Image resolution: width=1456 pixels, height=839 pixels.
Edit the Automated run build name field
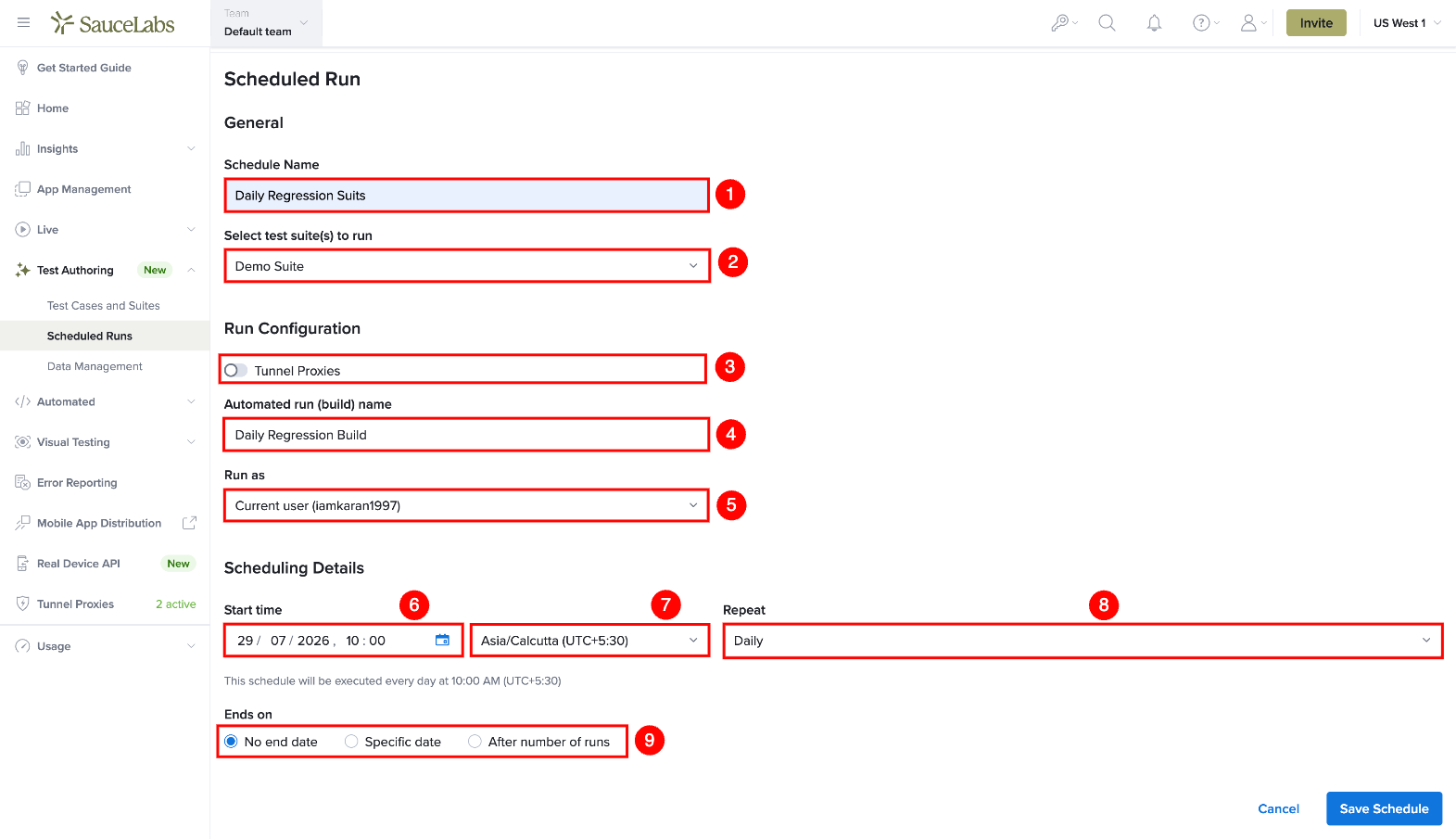point(467,435)
